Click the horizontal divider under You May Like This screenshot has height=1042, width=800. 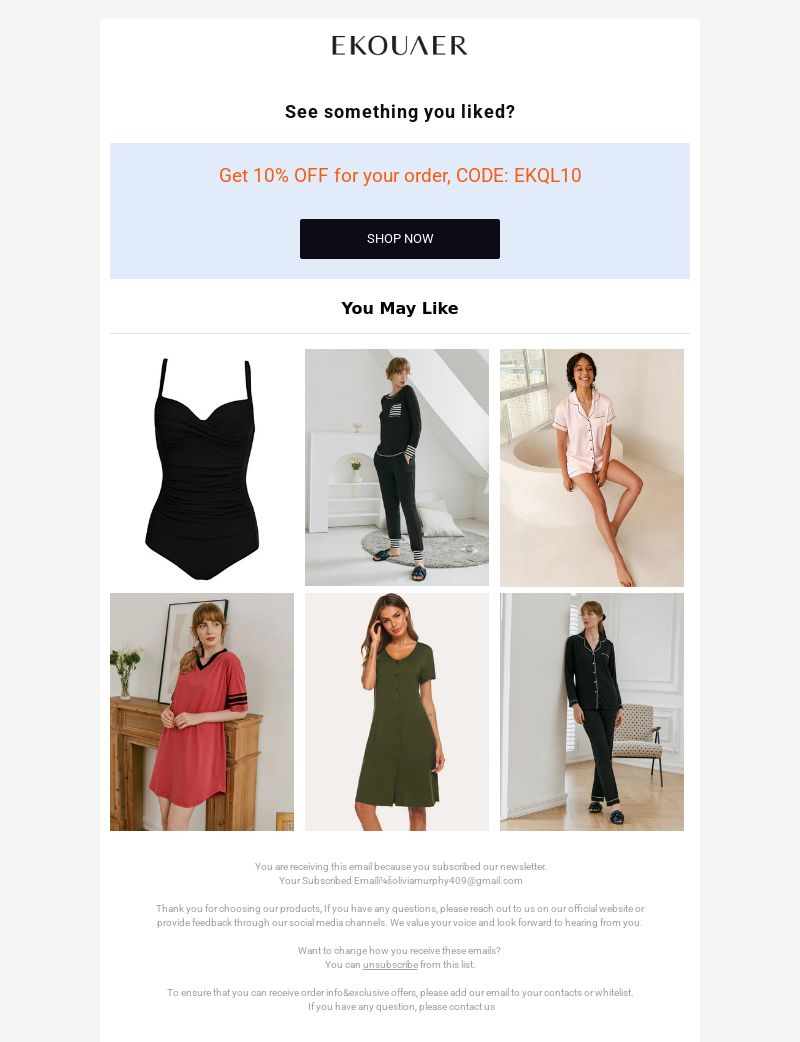[x=400, y=334]
